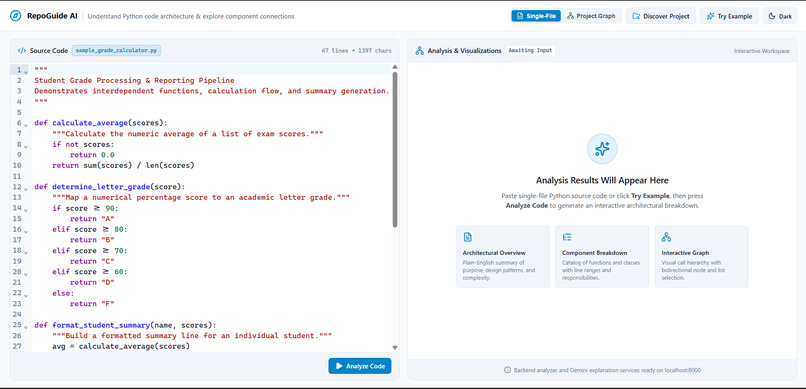This screenshot has width=806, height=389.
Task: Click the Component Breakdown list icon
Action: [x=567, y=237]
